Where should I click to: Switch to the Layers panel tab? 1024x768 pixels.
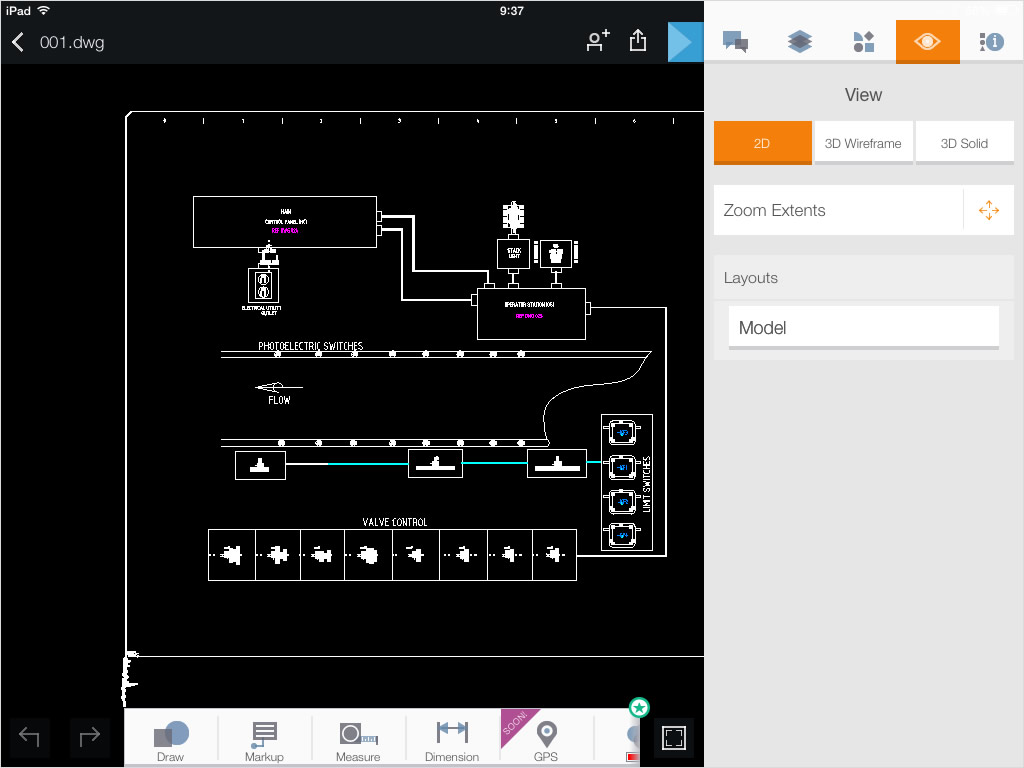pyautogui.click(x=800, y=42)
